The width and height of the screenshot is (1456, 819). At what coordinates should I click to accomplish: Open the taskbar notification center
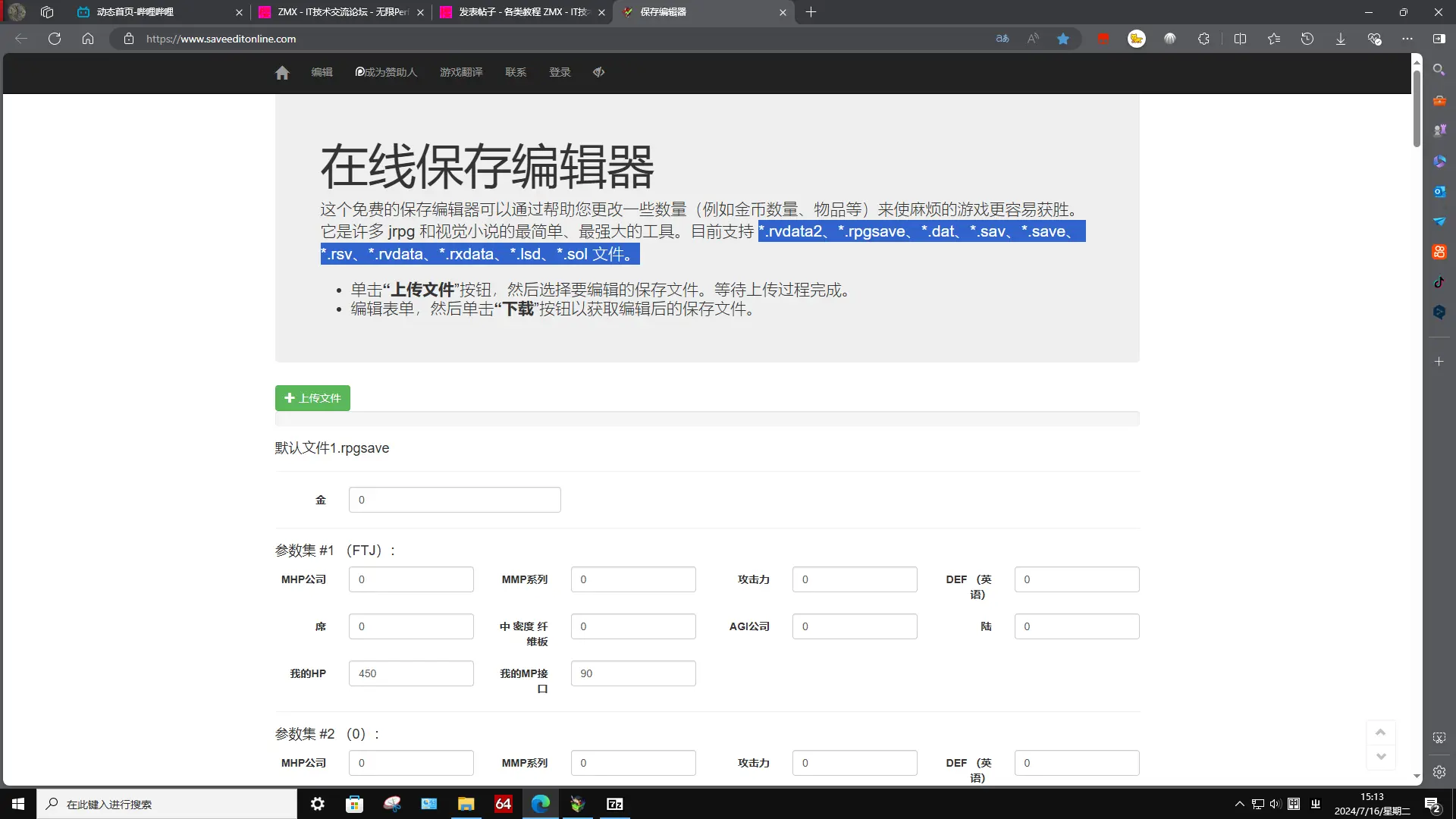click(1432, 804)
